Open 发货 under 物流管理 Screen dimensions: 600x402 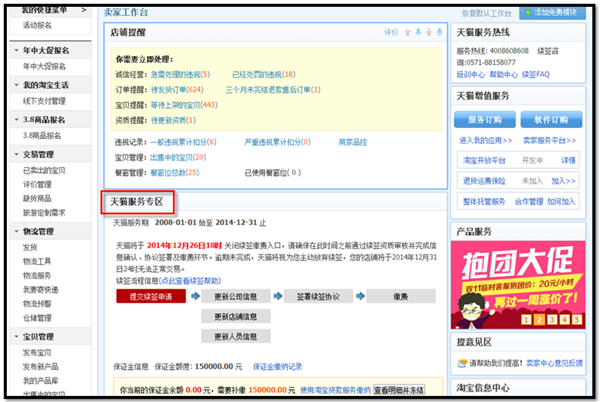click(x=30, y=247)
